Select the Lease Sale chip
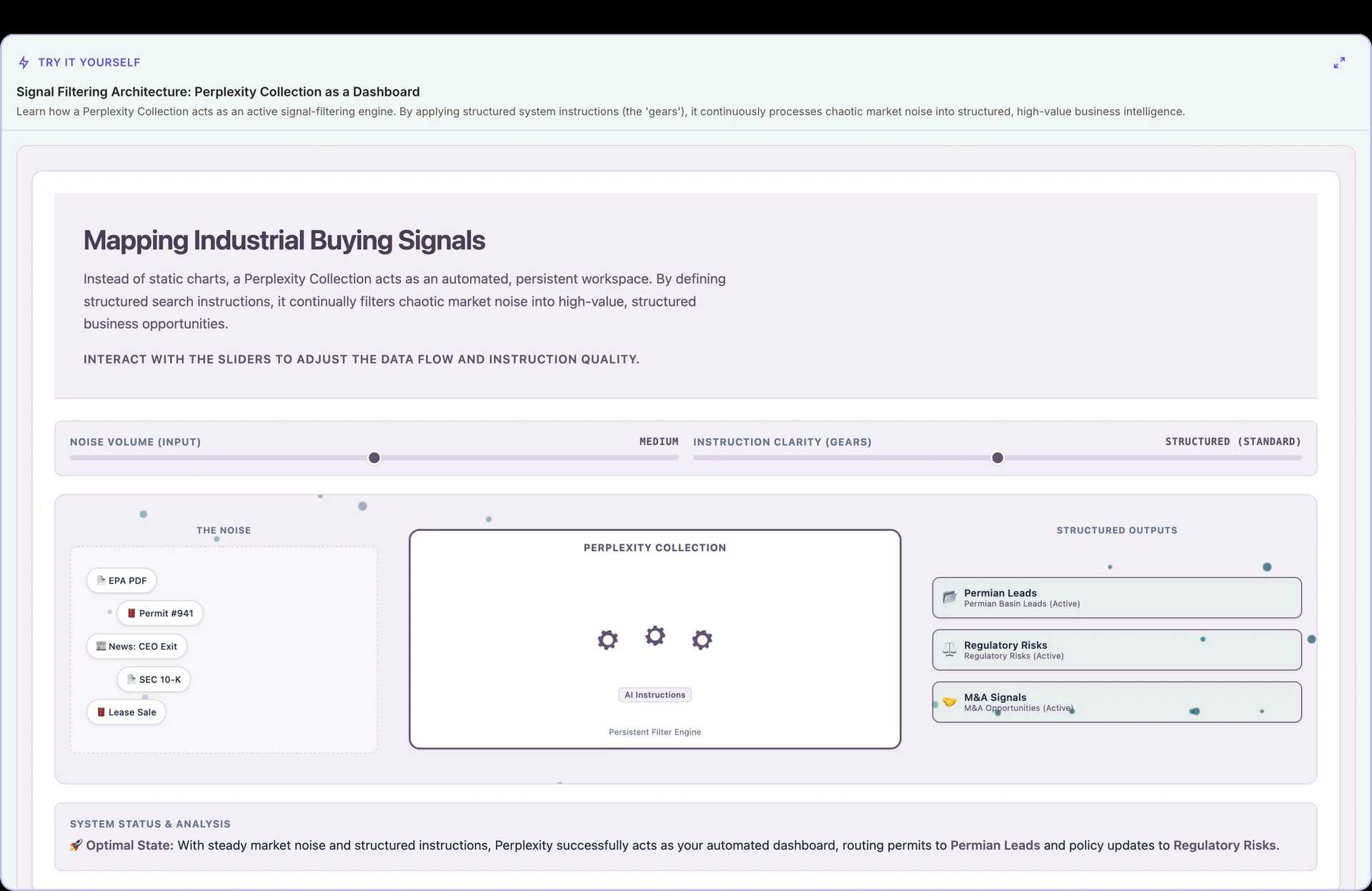1372x891 pixels. pos(126,712)
